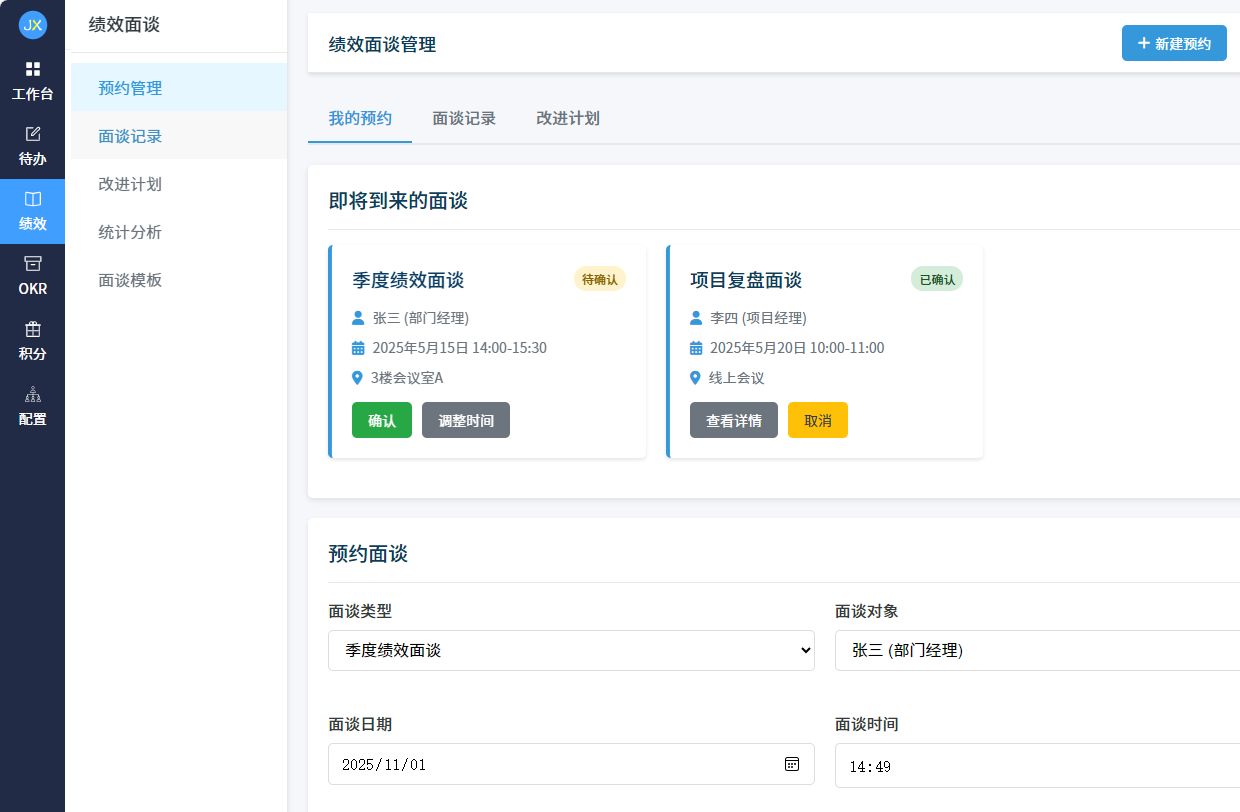The image size is (1240, 812).
Task: Confirm the 季度绩效面谈 with 确认 button
Action: pos(381,420)
